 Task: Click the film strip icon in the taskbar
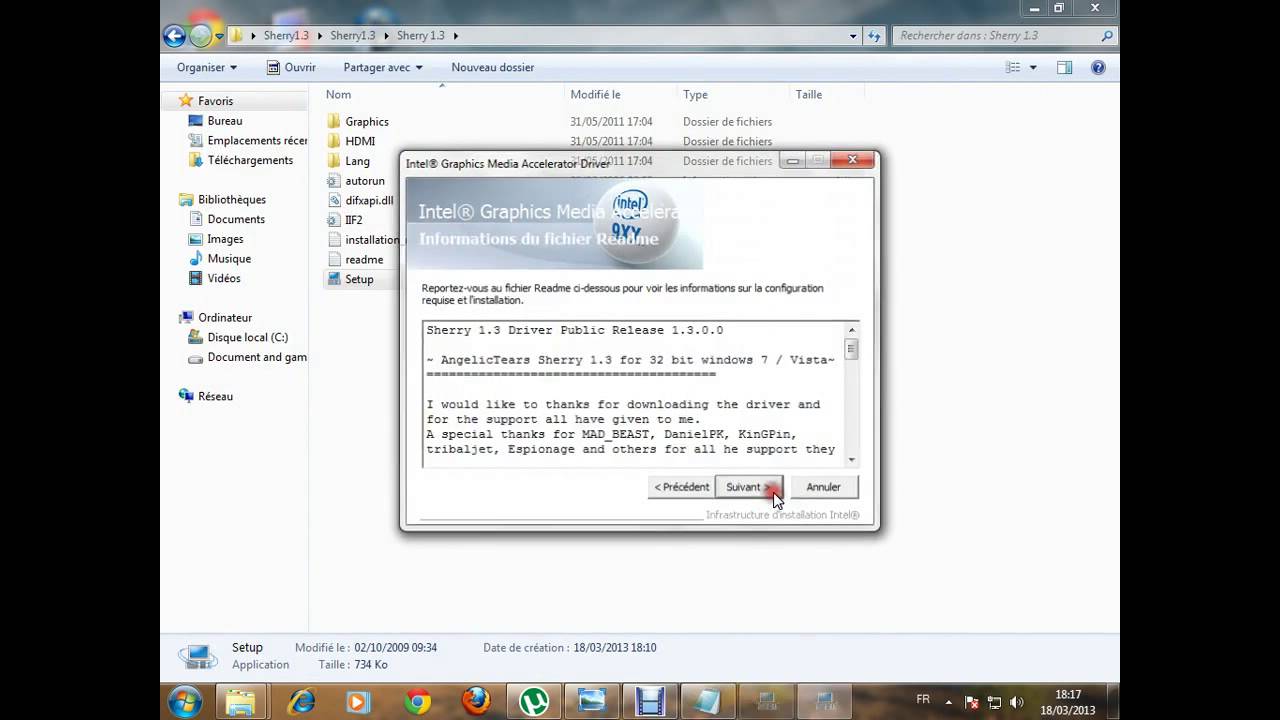click(651, 701)
